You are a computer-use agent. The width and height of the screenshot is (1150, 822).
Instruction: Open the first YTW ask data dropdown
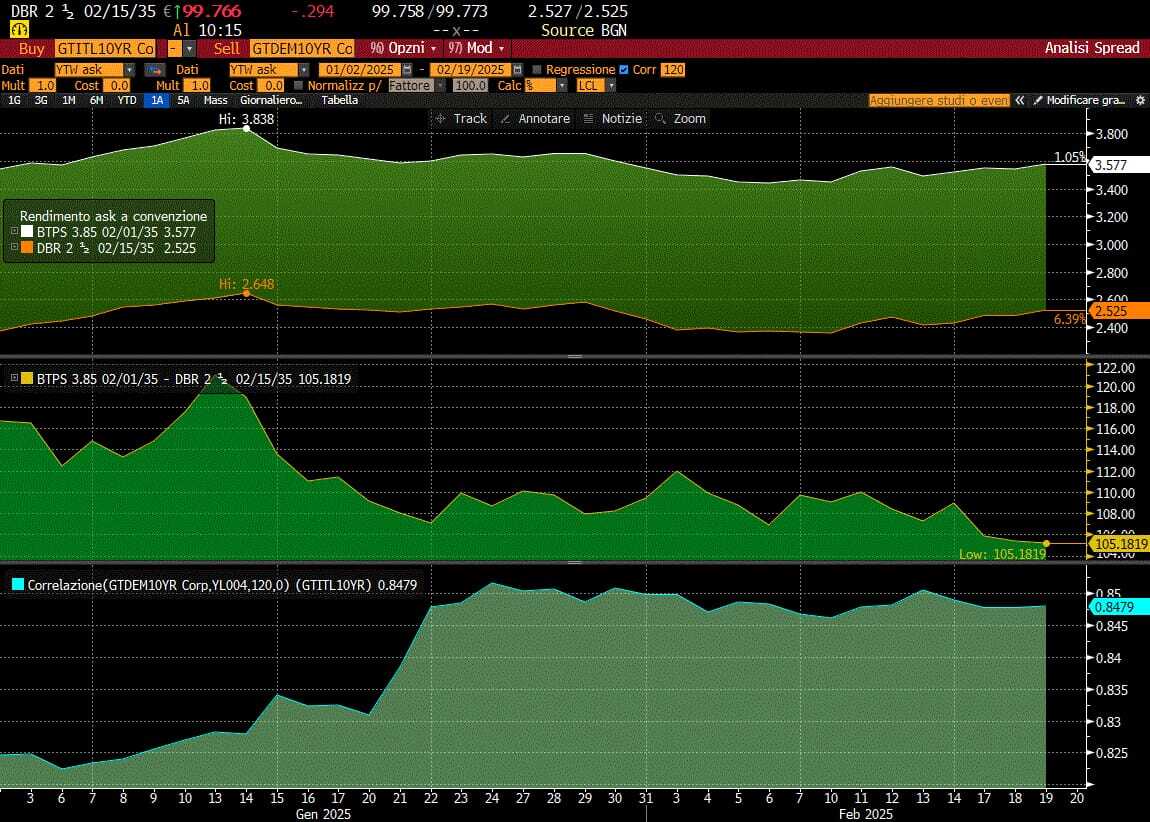[129, 70]
